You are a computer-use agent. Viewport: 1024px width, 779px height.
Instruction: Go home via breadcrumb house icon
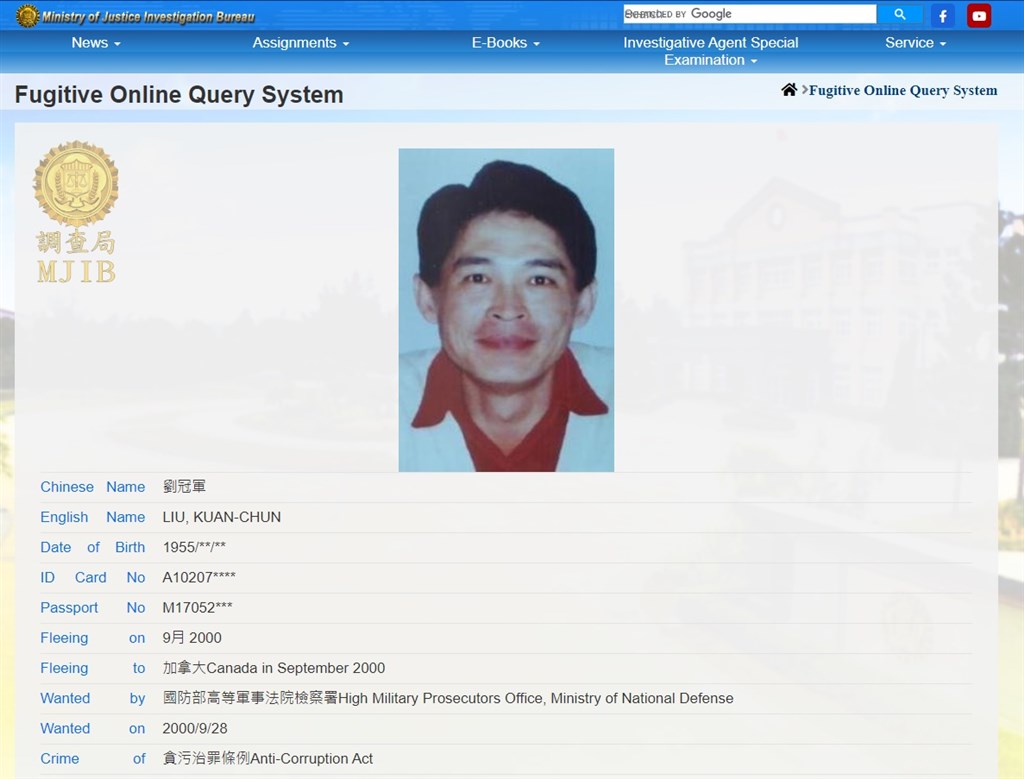coord(789,89)
